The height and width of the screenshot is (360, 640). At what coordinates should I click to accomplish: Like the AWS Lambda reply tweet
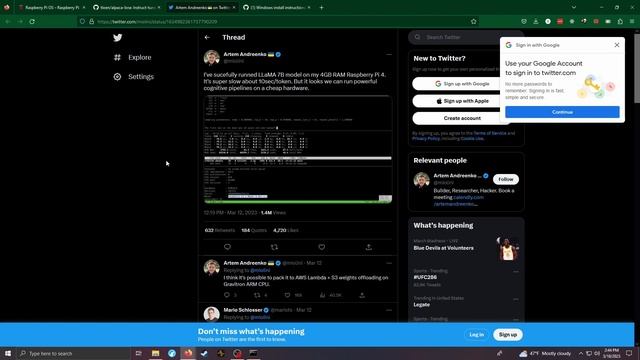click(x=287, y=295)
